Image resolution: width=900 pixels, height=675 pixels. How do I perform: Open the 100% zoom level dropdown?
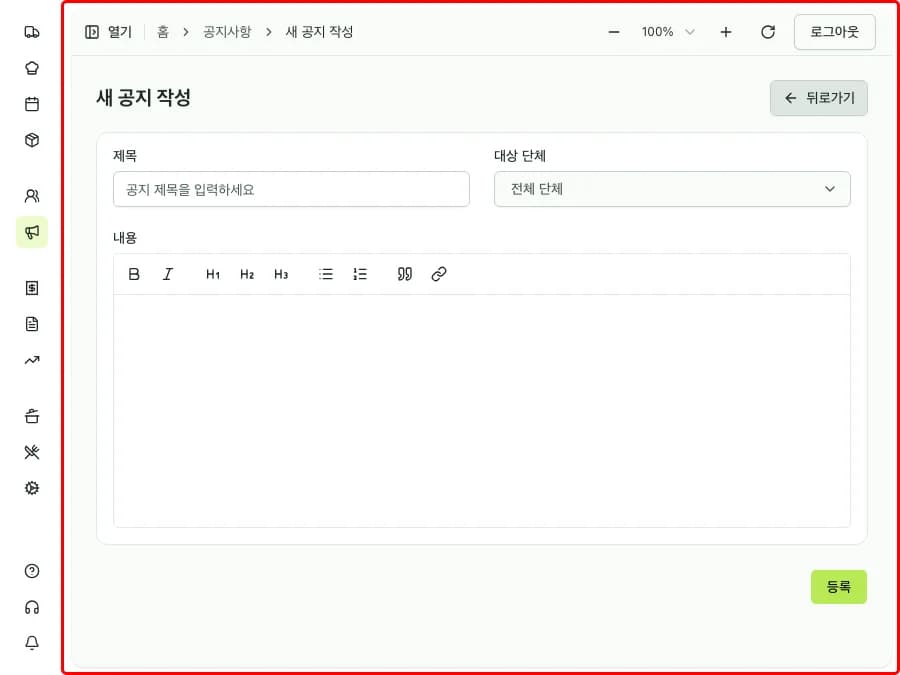pyautogui.click(x=667, y=31)
